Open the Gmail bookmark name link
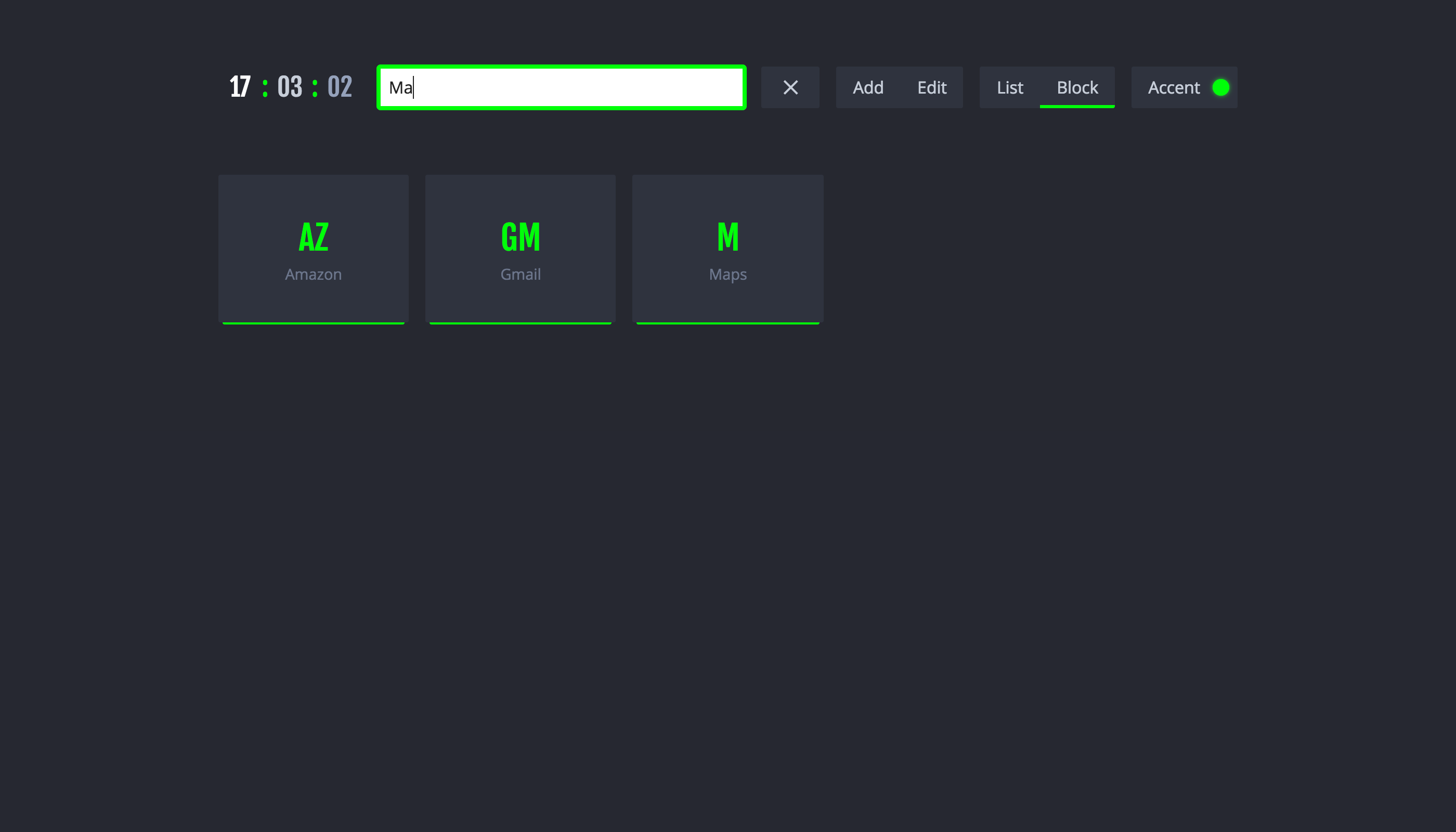 [520, 274]
